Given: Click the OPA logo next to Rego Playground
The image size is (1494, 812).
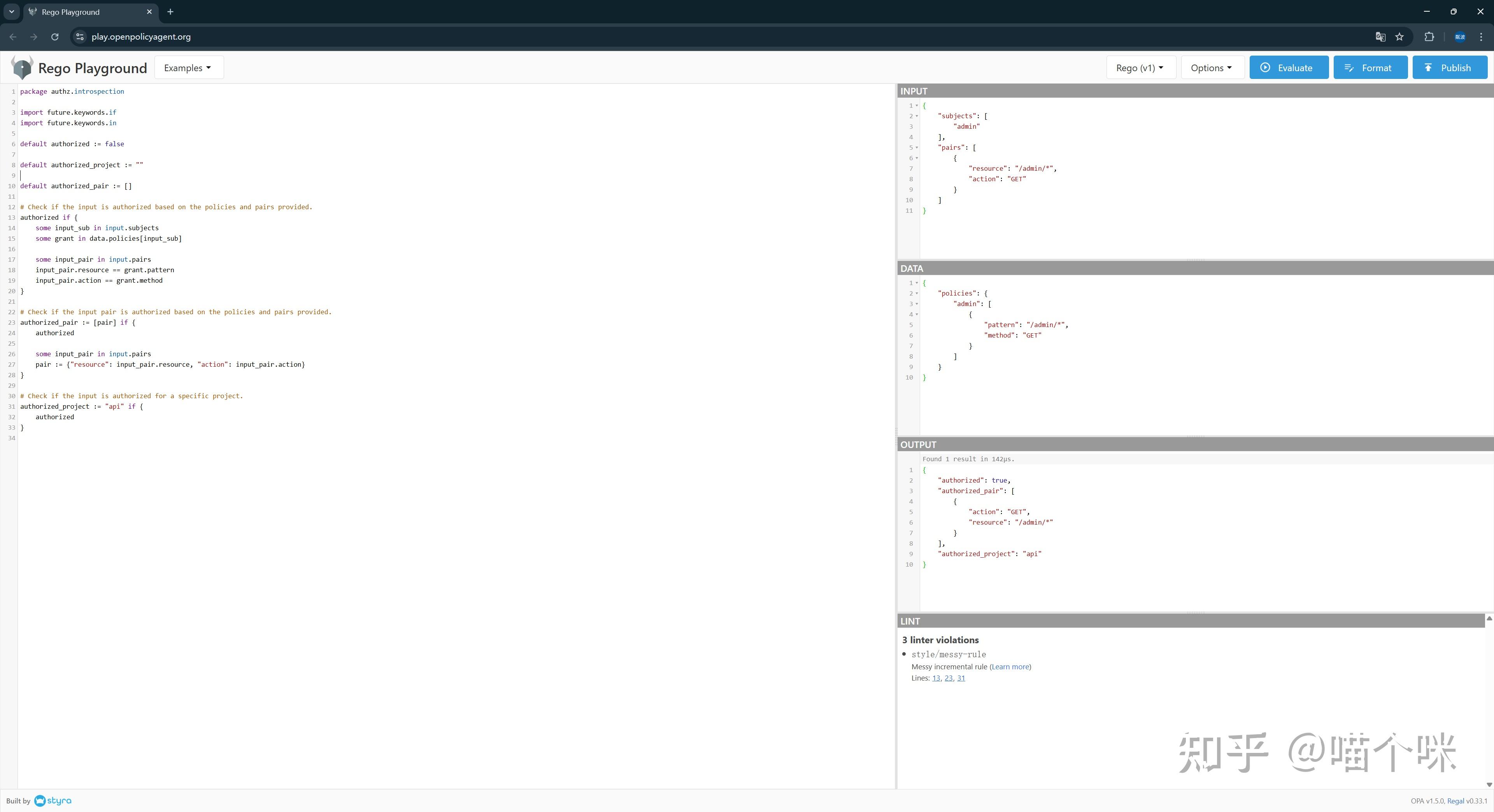Looking at the screenshot, I should click(x=22, y=68).
